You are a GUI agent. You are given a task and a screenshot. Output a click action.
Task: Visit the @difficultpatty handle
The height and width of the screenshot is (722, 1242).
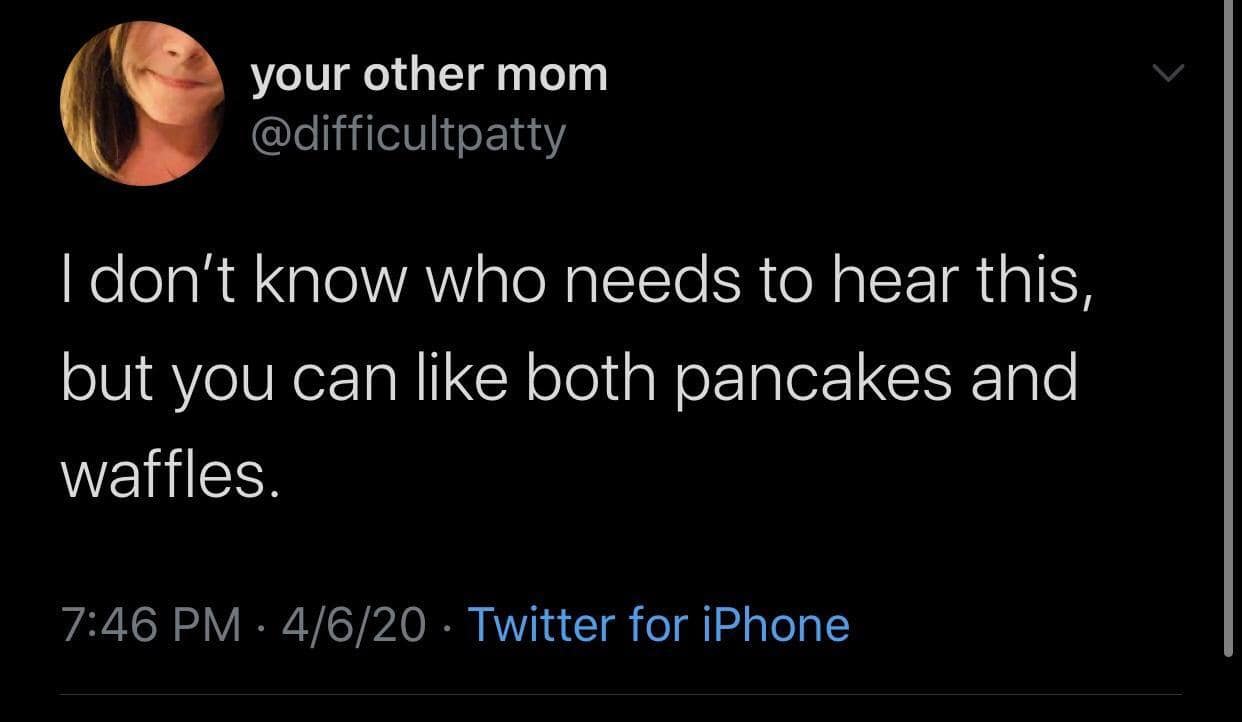(407, 132)
